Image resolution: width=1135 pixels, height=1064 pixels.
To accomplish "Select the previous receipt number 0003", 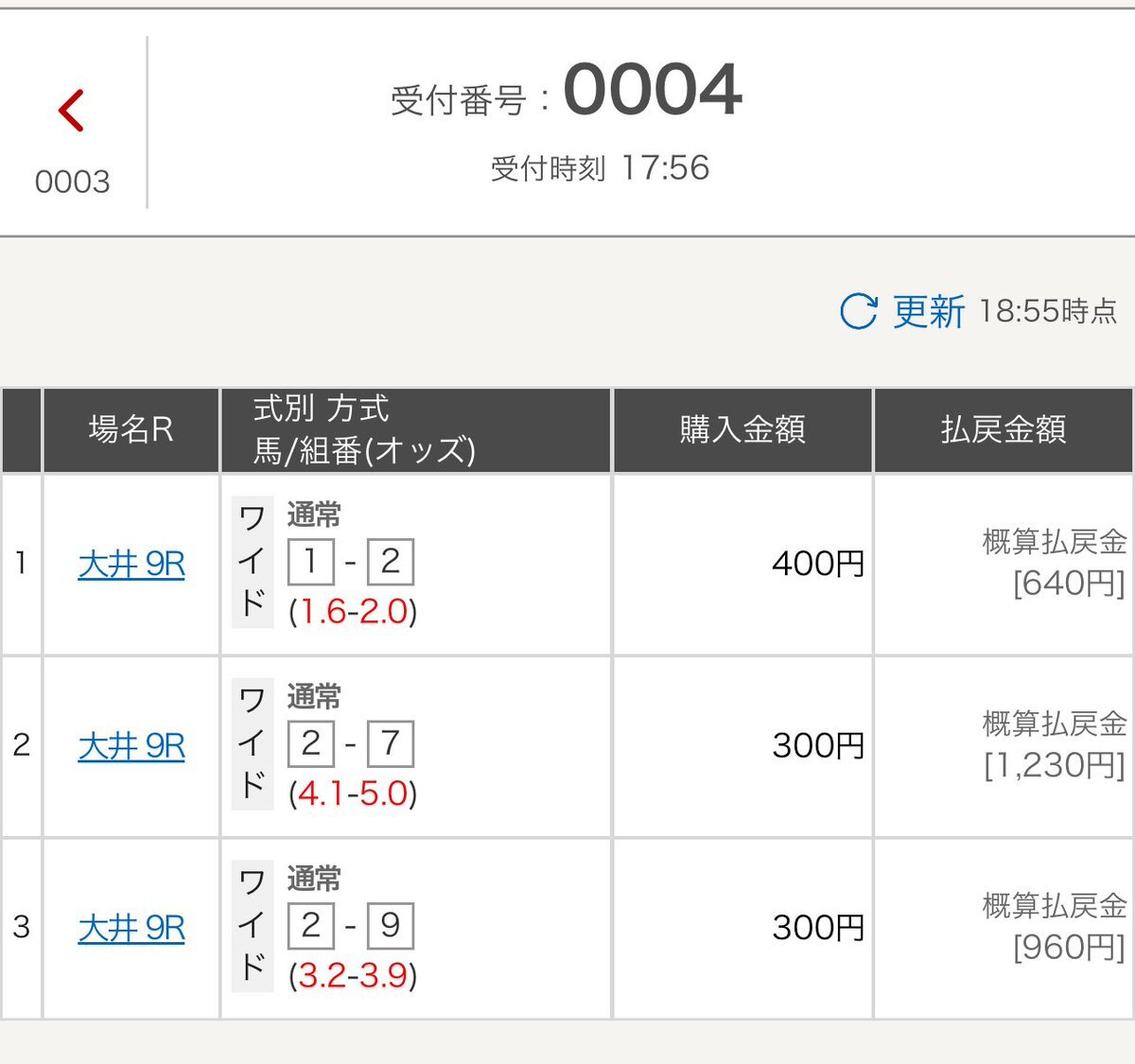I will [72, 181].
